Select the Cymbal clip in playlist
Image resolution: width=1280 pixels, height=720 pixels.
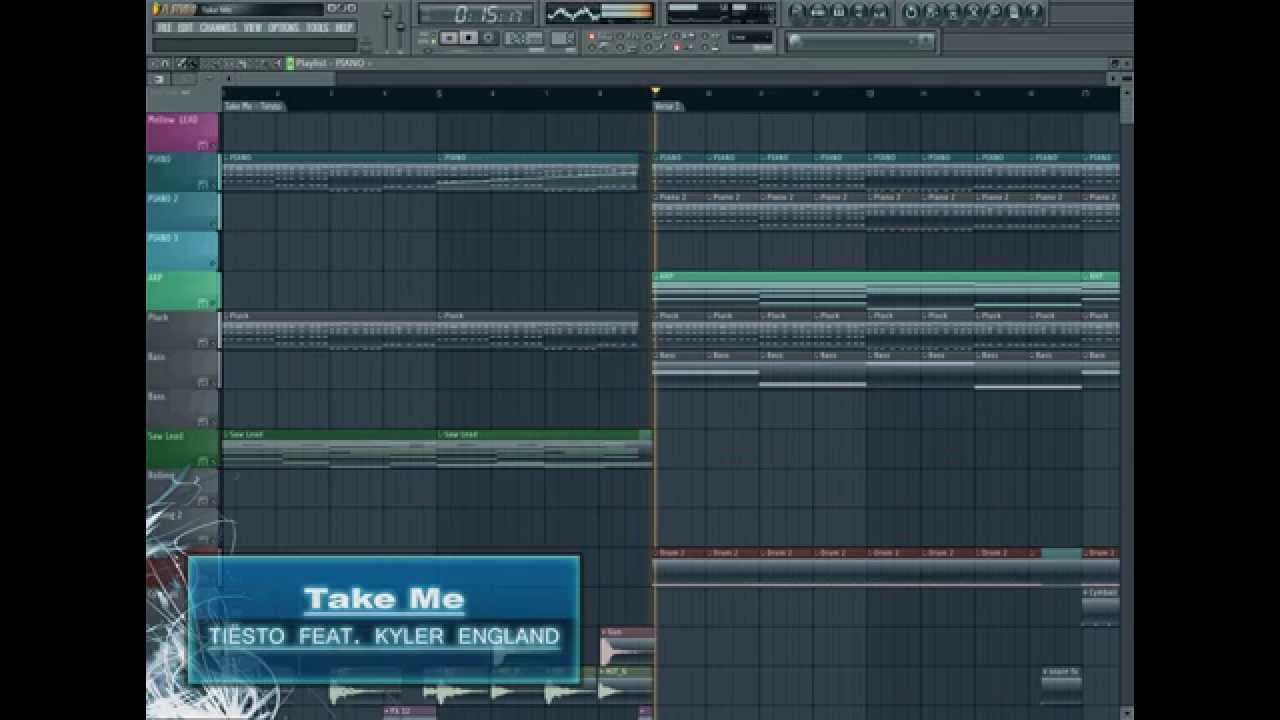(1100, 606)
